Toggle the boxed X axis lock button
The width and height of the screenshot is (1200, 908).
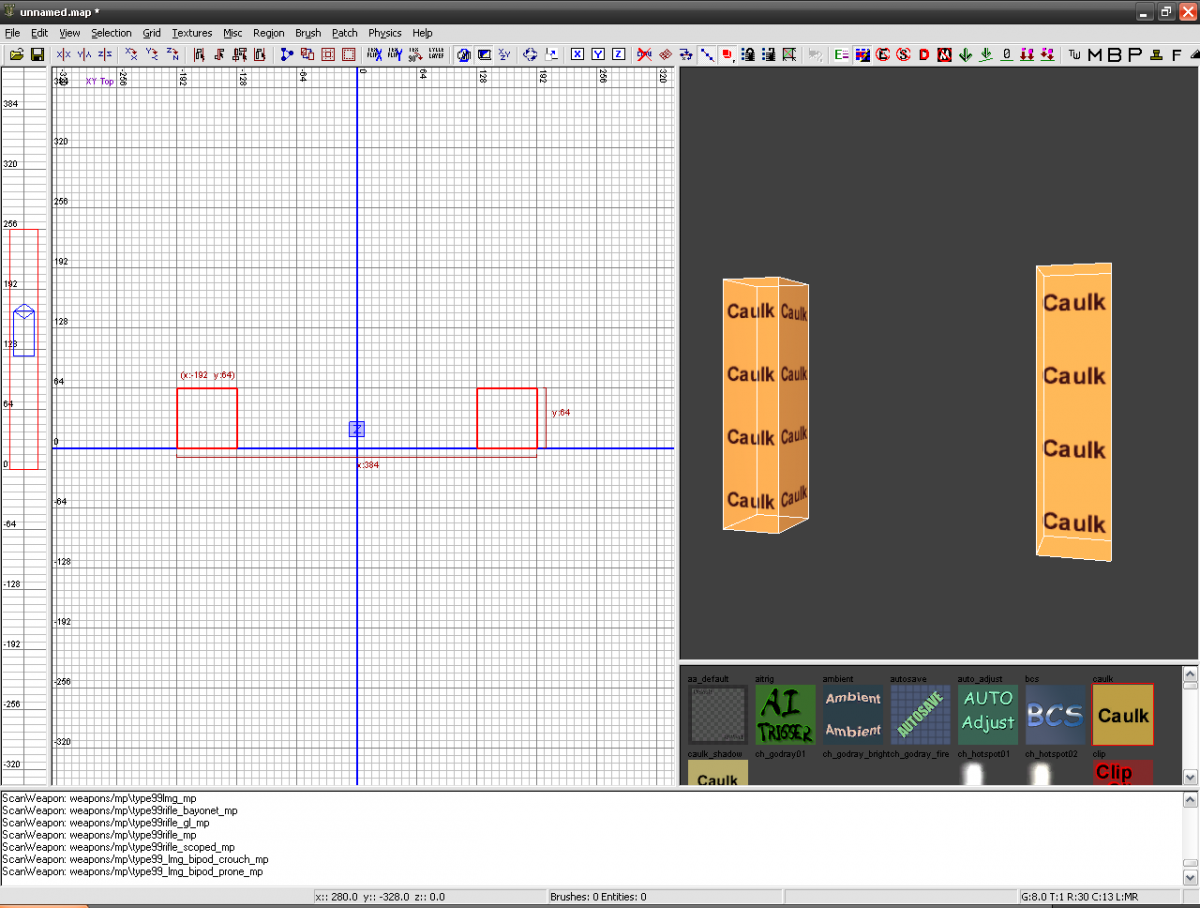577,54
